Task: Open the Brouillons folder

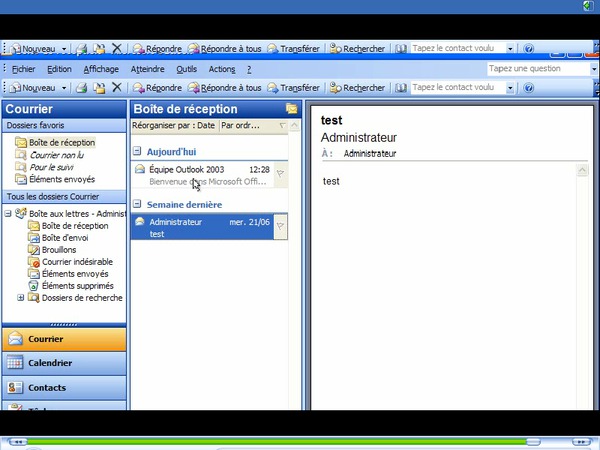Action: [x=52, y=249]
